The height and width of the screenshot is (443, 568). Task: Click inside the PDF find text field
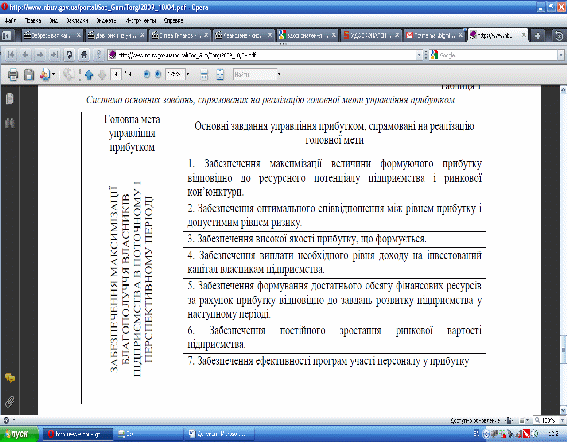click(x=254, y=75)
